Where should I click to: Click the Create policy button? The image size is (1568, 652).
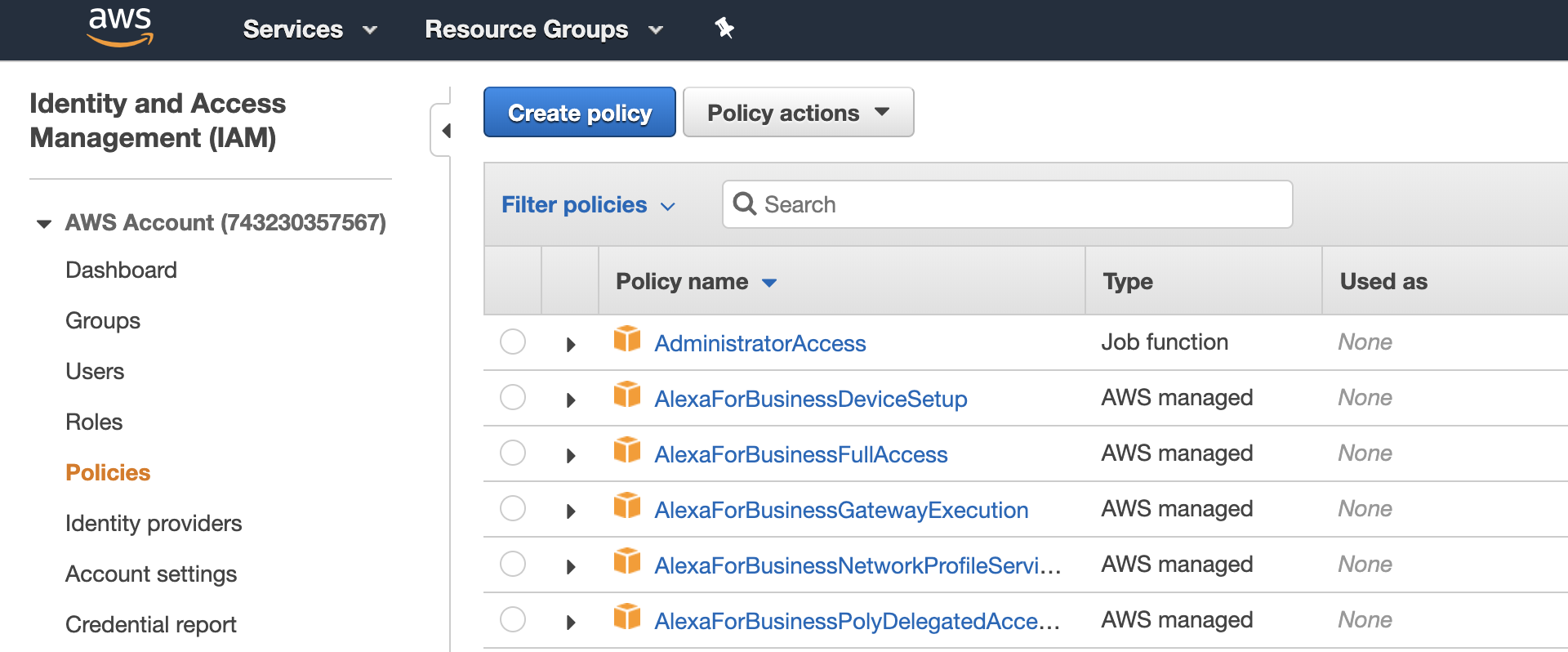(580, 113)
